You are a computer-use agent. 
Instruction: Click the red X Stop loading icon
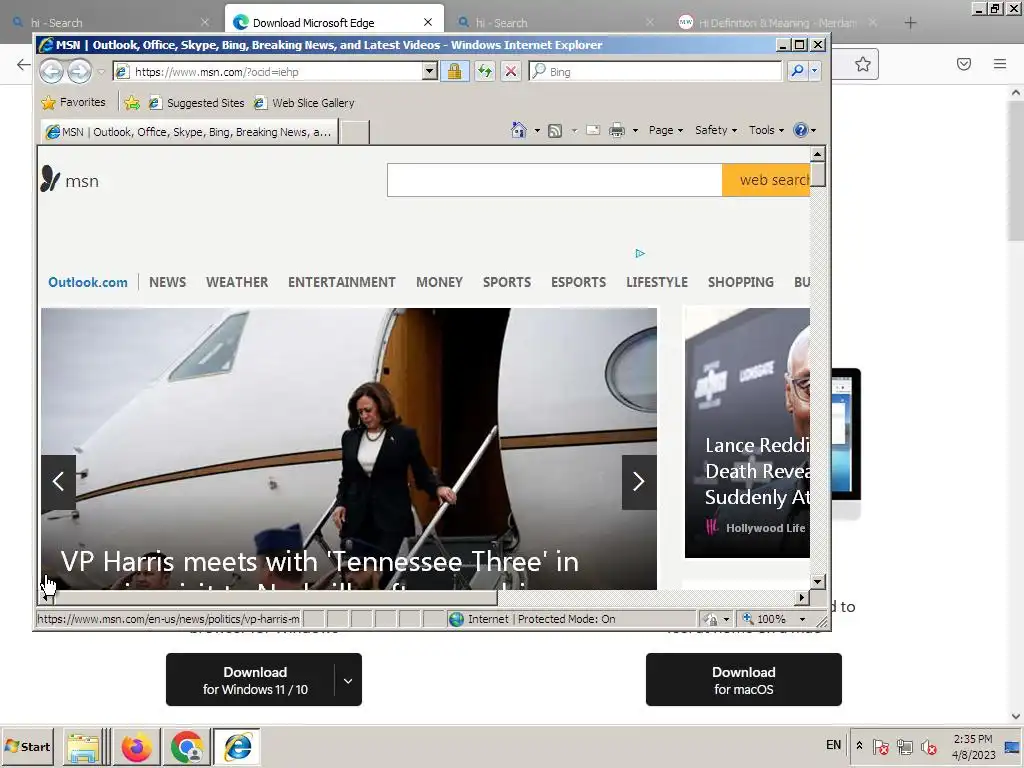pyautogui.click(x=511, y=71)
